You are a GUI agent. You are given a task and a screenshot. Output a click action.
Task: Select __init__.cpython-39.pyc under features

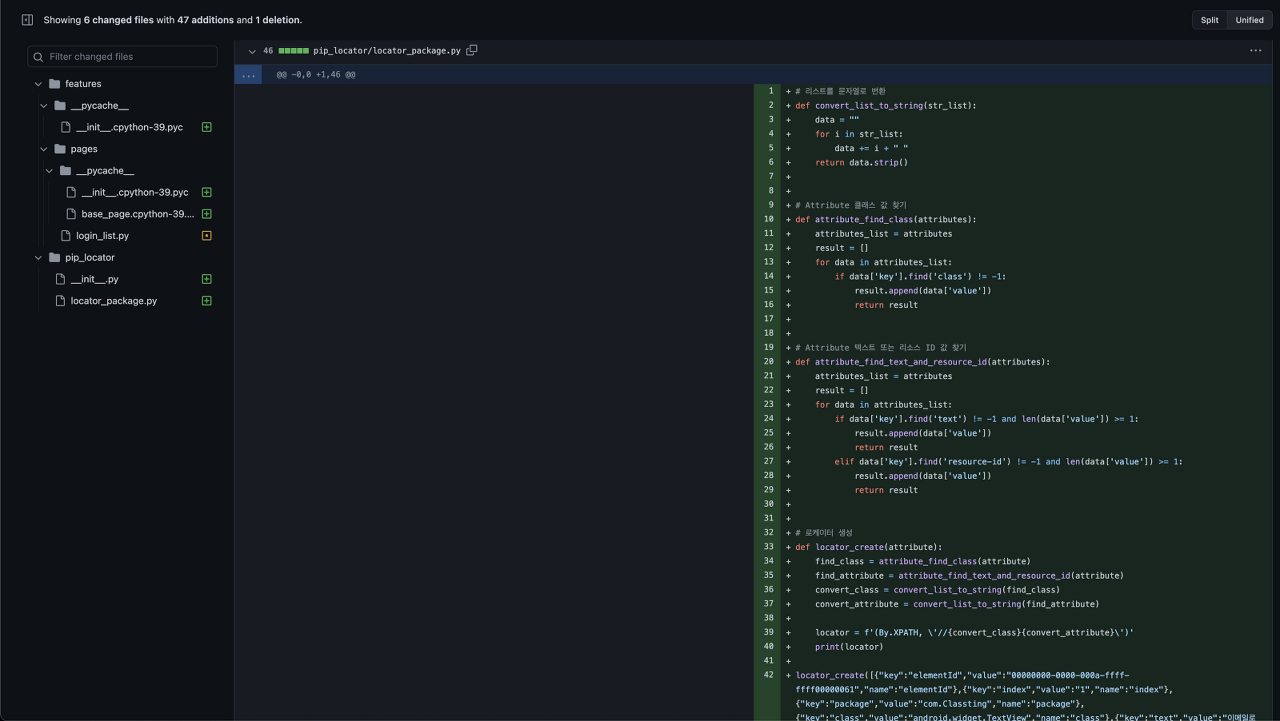click(129, 128)
